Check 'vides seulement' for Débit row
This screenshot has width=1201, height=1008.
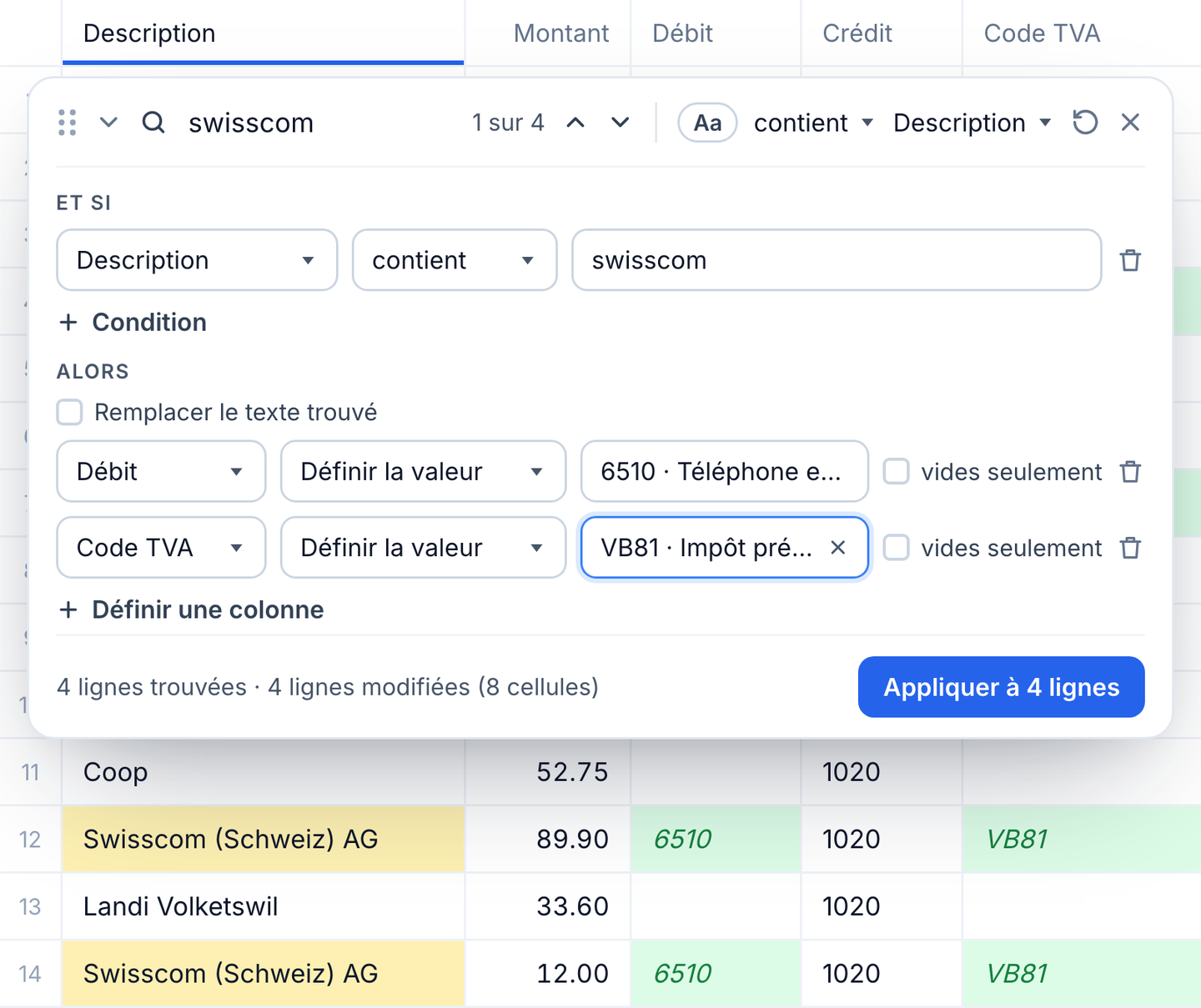pos(897,472)
